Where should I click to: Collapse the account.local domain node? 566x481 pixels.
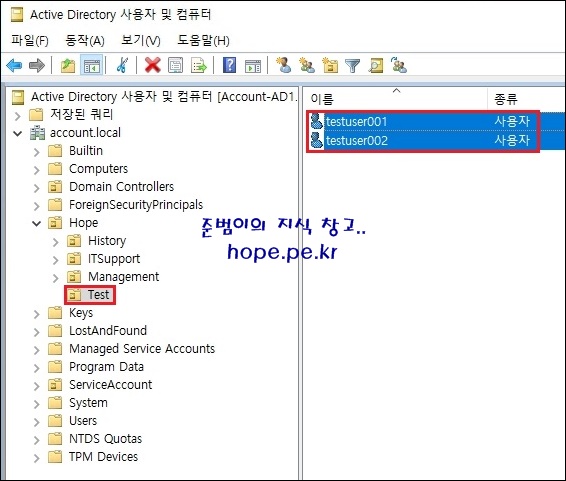[17, 134]
